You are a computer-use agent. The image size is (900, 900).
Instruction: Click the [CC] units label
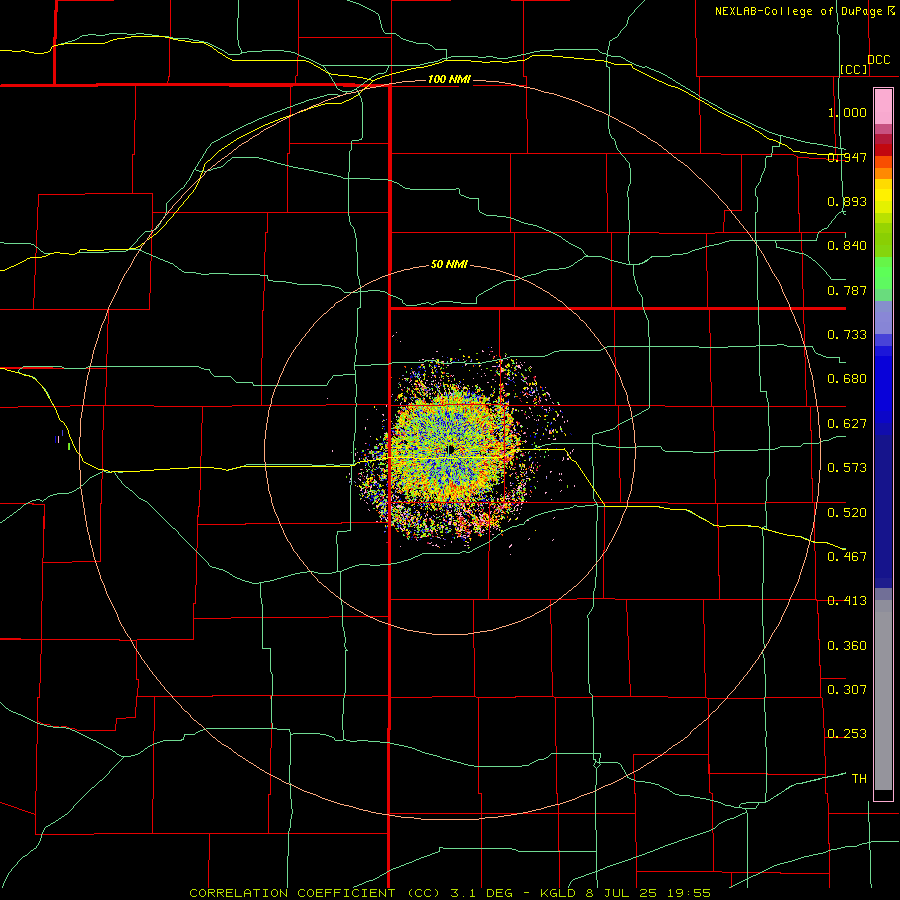854,69
